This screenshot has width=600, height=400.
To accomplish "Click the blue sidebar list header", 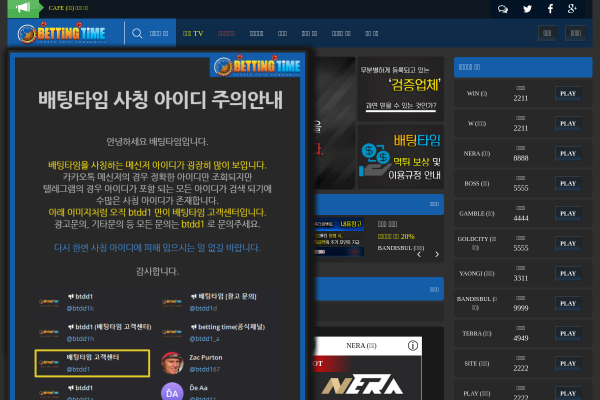I will click(523, 67).
